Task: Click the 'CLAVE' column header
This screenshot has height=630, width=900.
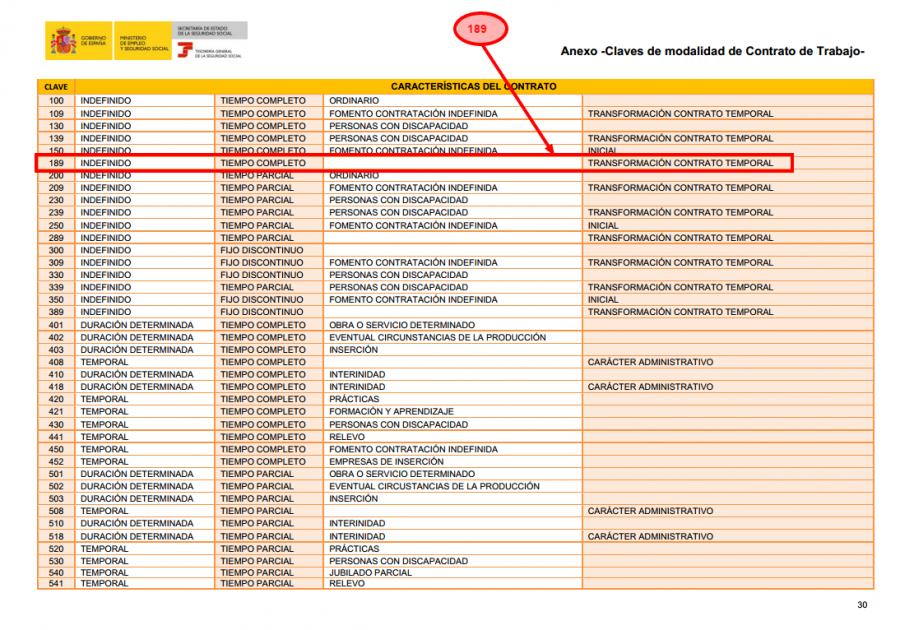Action: pos(56,87)
